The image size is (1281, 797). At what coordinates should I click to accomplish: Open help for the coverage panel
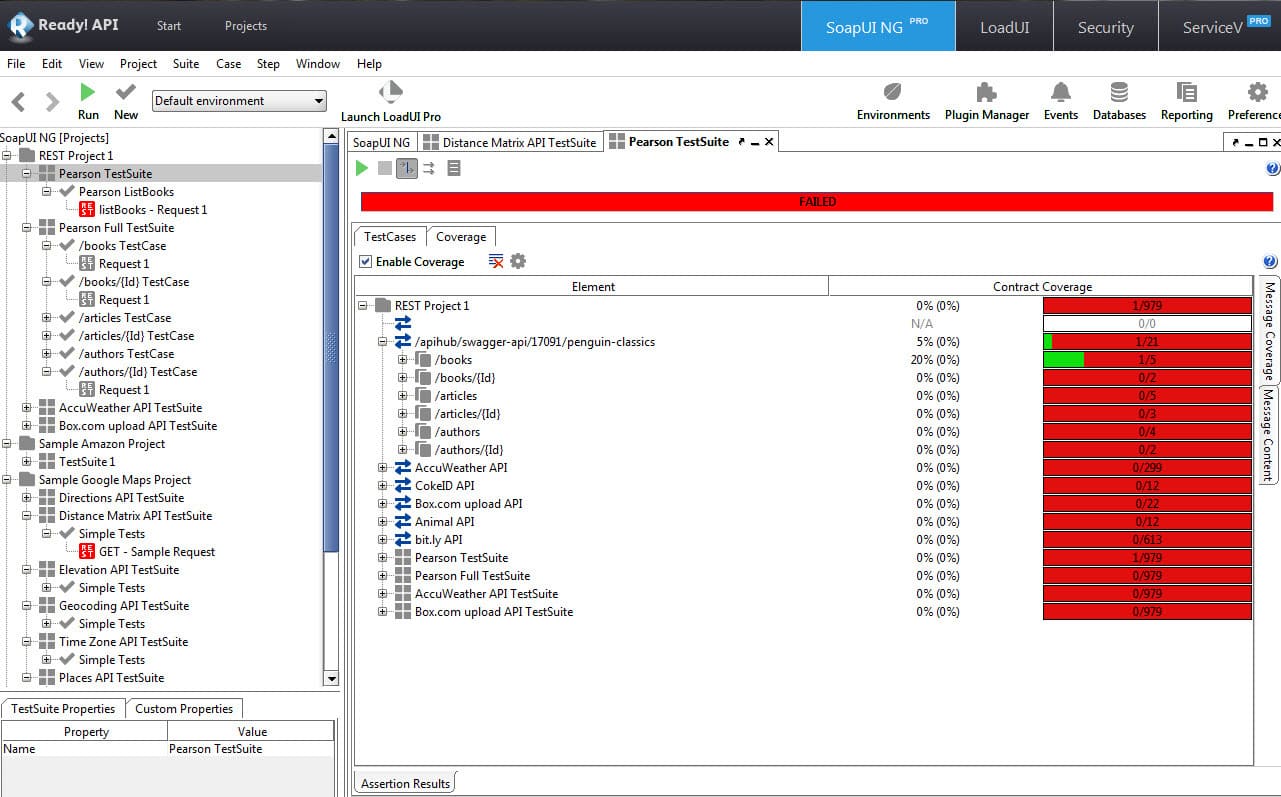click(1270, 261)
